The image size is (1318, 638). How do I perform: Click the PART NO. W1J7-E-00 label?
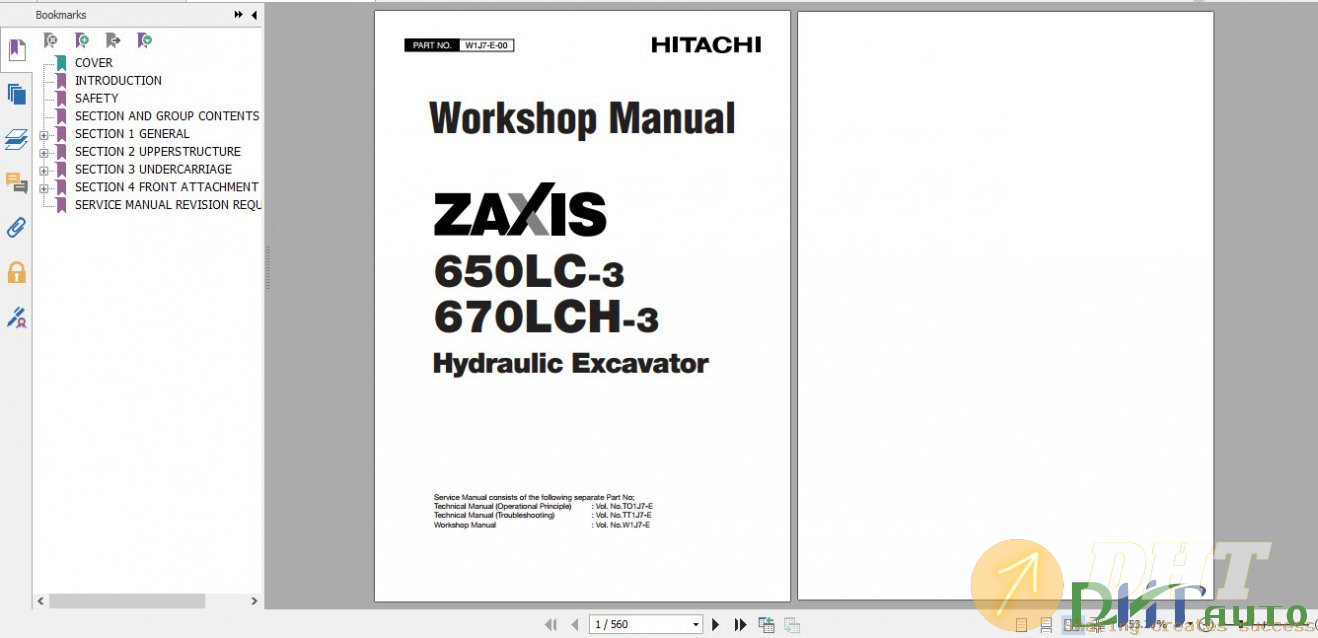tap(459, 46)
